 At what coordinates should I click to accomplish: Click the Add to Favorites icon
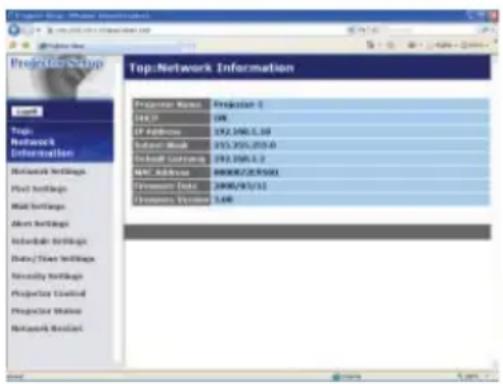pos(26,45)
